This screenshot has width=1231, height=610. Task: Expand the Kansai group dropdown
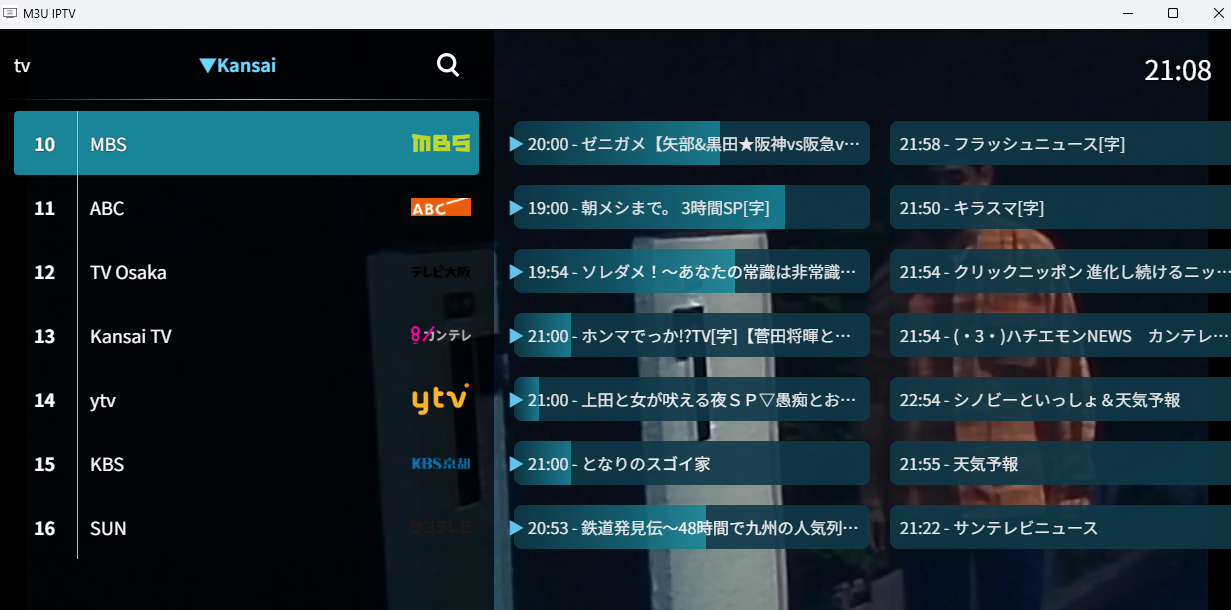point(238,66)
